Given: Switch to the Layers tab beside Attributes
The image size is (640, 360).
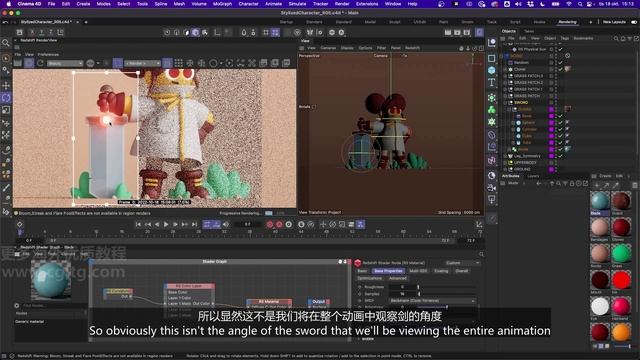Looking at the screenshot, I should [533, 176].
